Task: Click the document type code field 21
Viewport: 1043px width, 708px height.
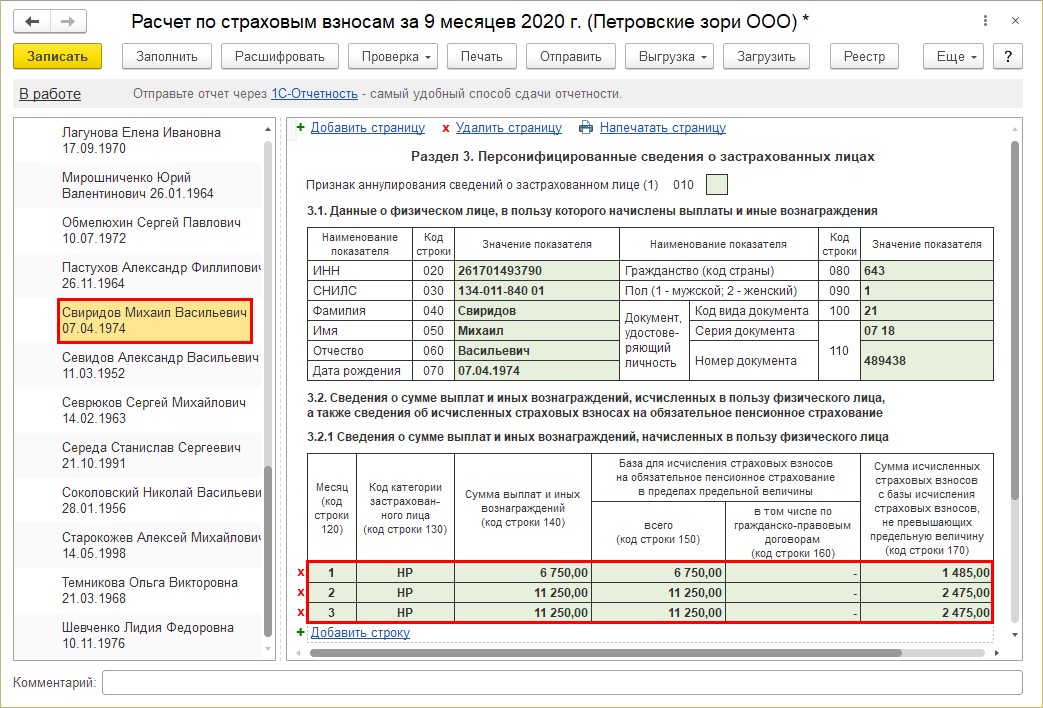Action: point(927,311)
